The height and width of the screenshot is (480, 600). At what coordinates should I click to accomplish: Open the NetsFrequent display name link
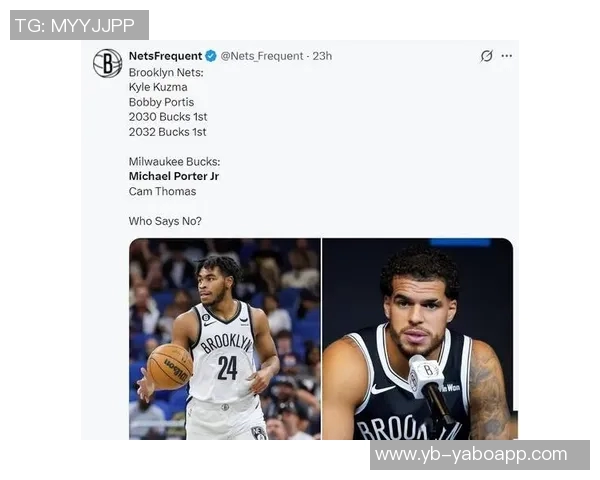(165, 56)
